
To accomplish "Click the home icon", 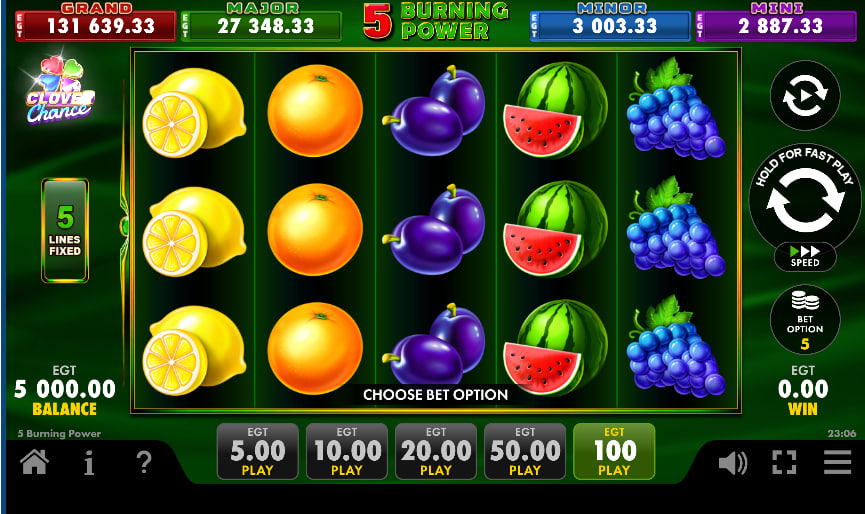I will pyautogui.click(x=34, y=462).
